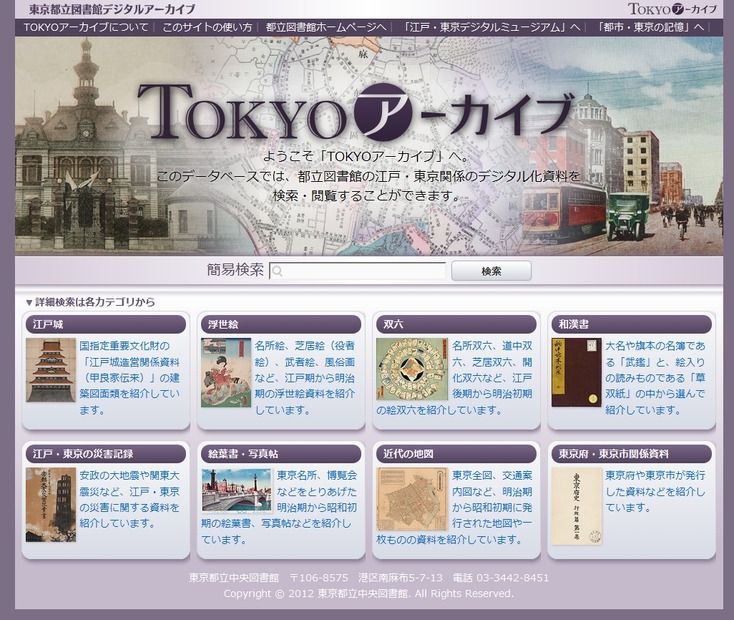Image resolution: width=734 pixels, height=620 pixels.
Task: Click the disaster record poster thumbnail
Action: click(x=51, y=505)
